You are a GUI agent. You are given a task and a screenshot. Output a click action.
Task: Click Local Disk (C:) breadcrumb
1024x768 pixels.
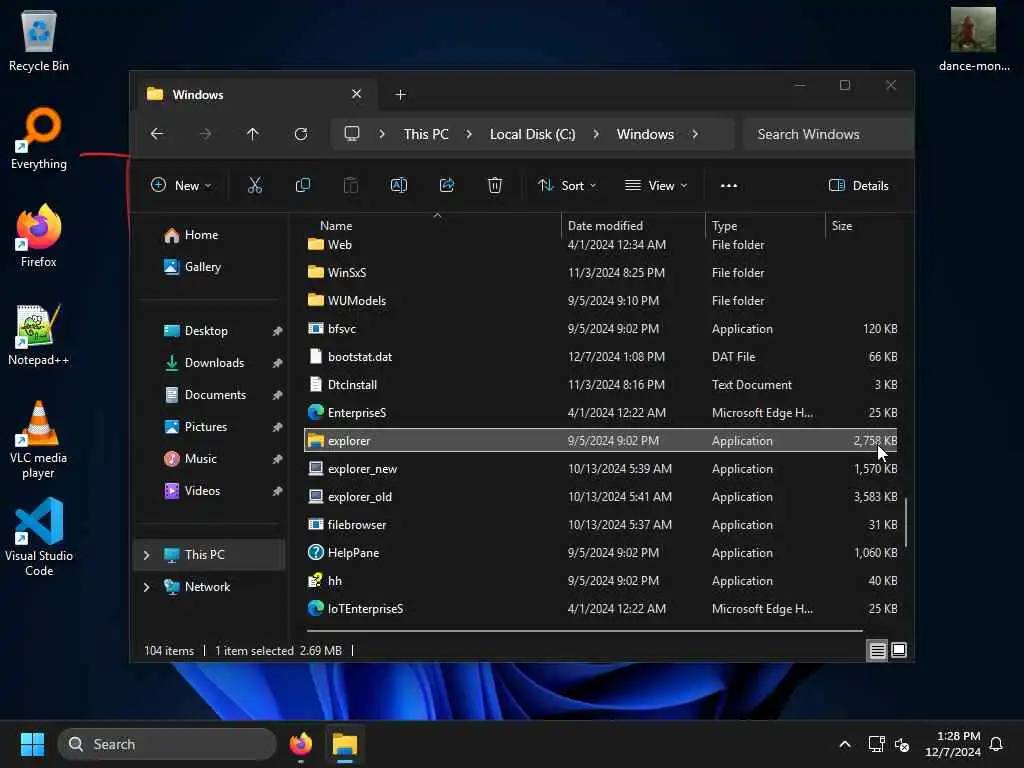533,134
